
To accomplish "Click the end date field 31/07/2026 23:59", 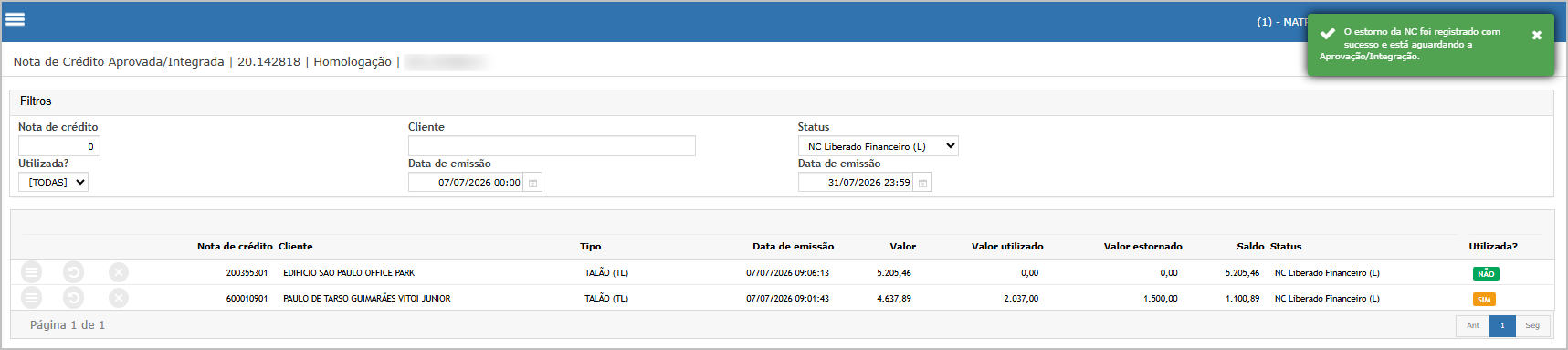I will click(856, 183).
